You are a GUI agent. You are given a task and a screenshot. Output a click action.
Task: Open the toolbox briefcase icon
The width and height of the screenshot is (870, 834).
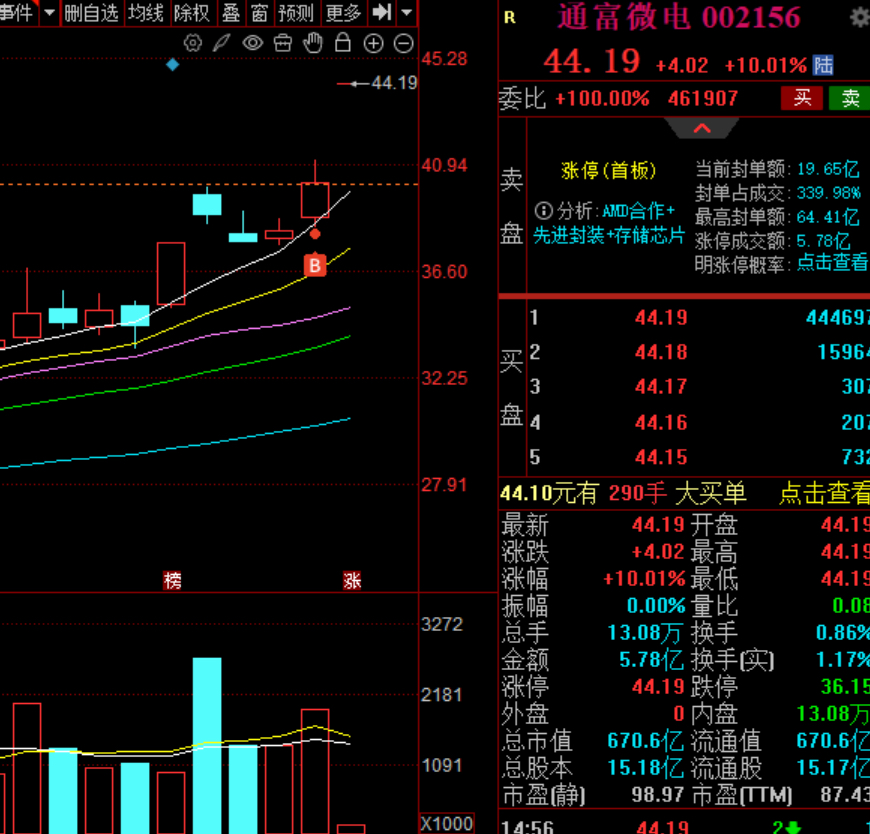[283, 43]
